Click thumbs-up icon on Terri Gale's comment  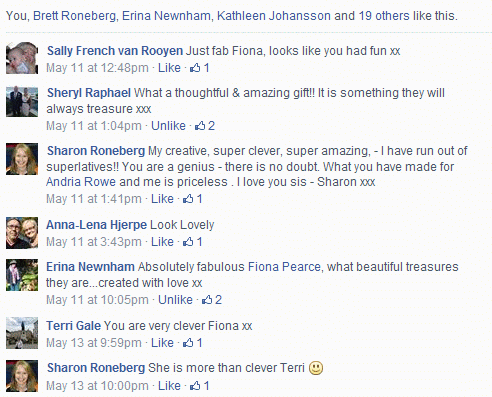click(188, 343)
